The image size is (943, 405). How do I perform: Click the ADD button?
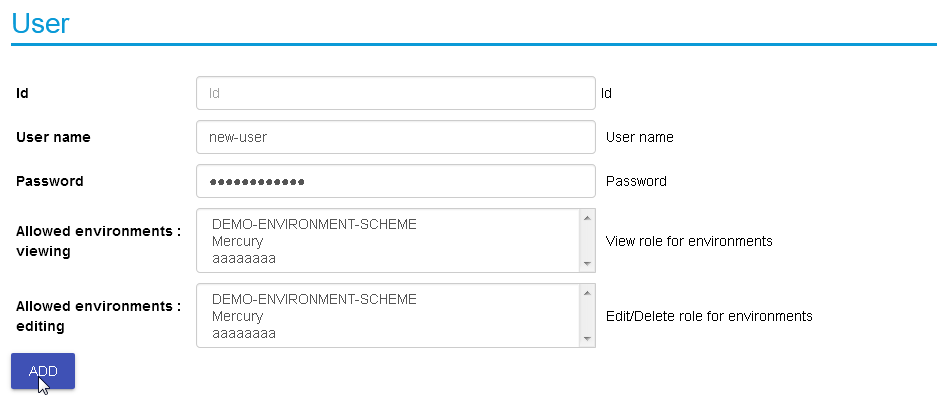coord(43,371)
